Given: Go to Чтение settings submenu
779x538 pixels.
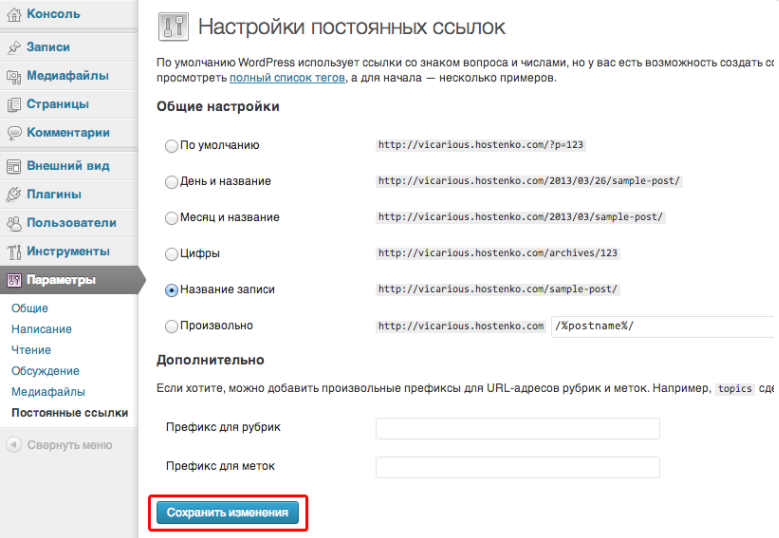Looking at the screenshot, I should (31, 350).
